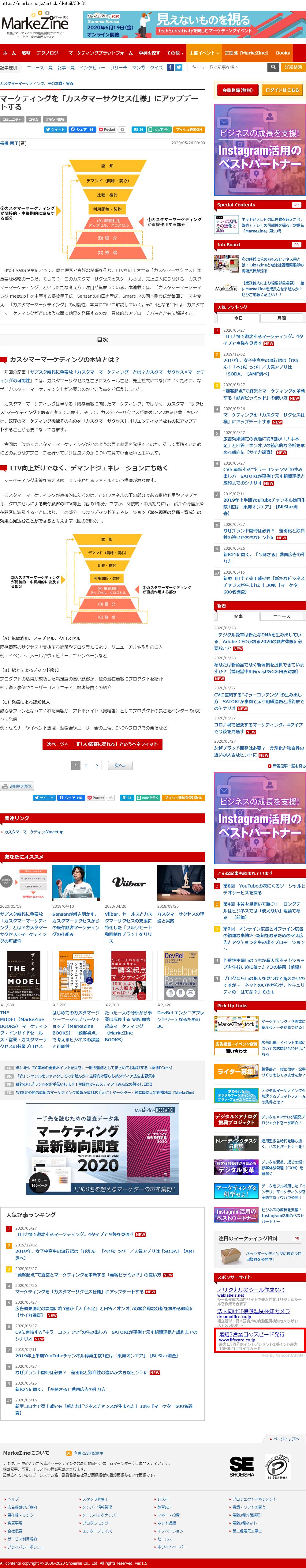Open マーケティングプラットフォーム navigation item
The image size is (306, 1568).
100,53
